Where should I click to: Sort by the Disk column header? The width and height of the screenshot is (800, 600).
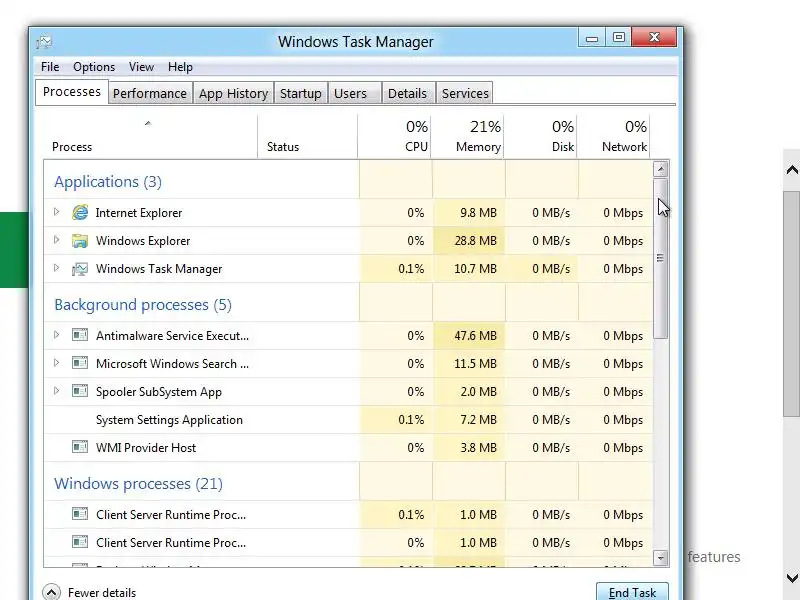click(541, 137)
